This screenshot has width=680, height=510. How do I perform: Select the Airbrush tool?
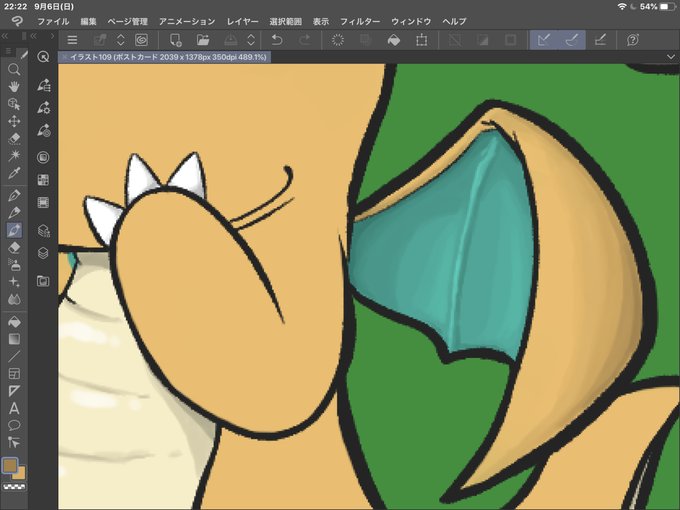[14, 264]
